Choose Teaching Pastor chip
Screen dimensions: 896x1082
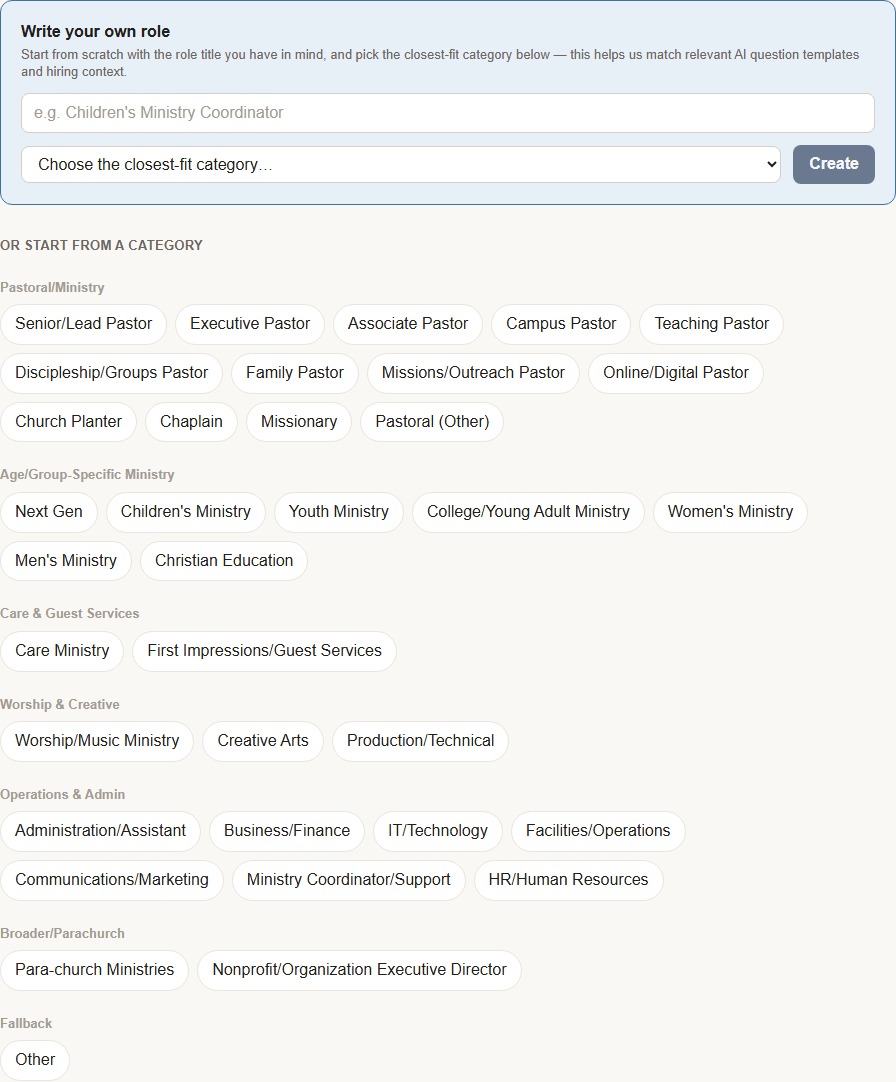click(x=711, y=324)
